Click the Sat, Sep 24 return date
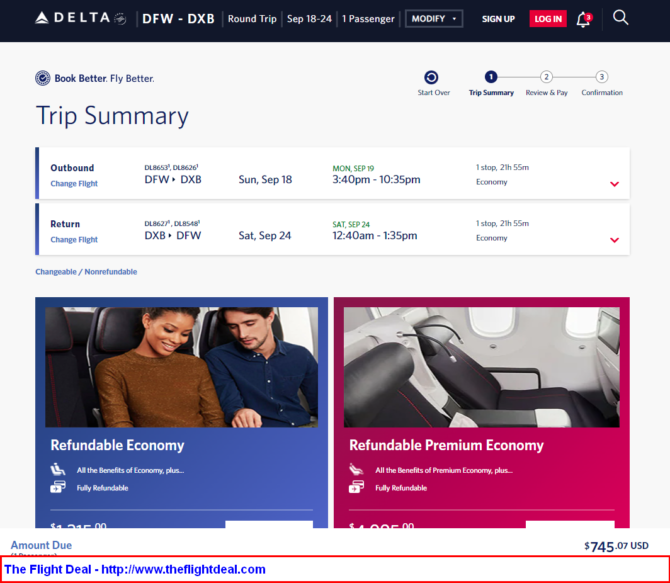Viewport: 670px width, 583px height. (x=265, y=236)
